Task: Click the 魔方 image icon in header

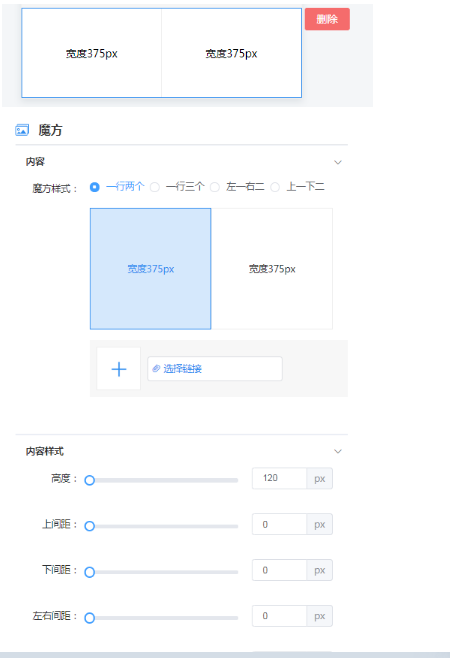Action: (x=22, y=130)
